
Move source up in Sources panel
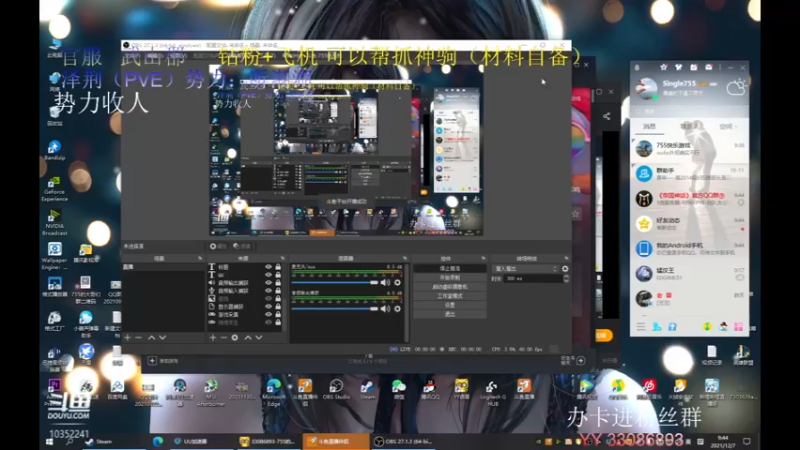point(248,338)
